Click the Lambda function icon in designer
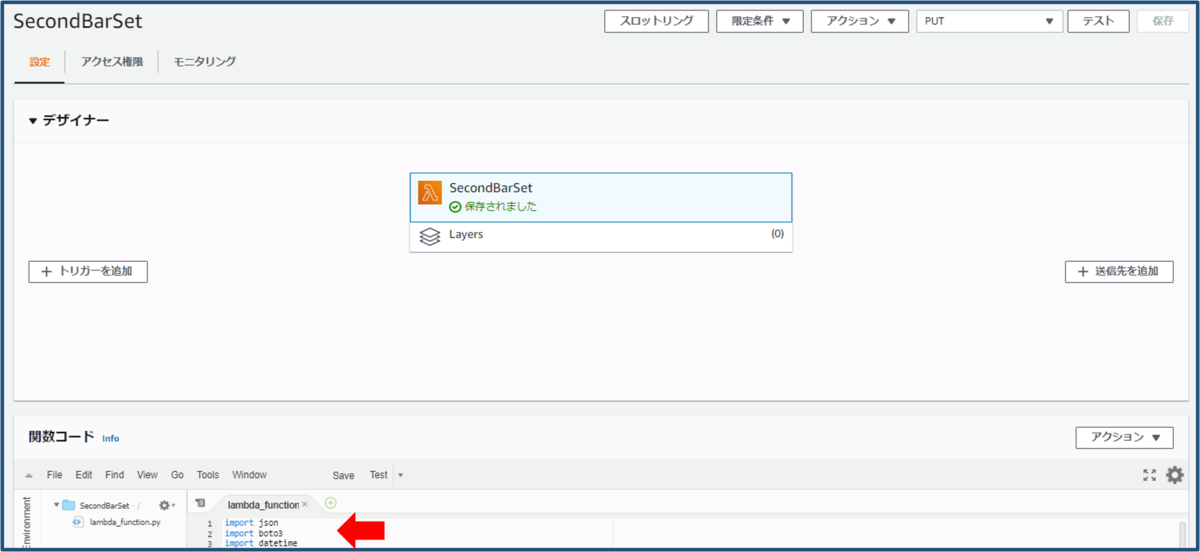This screenshot has width=1200, height=552. [430, 193]
